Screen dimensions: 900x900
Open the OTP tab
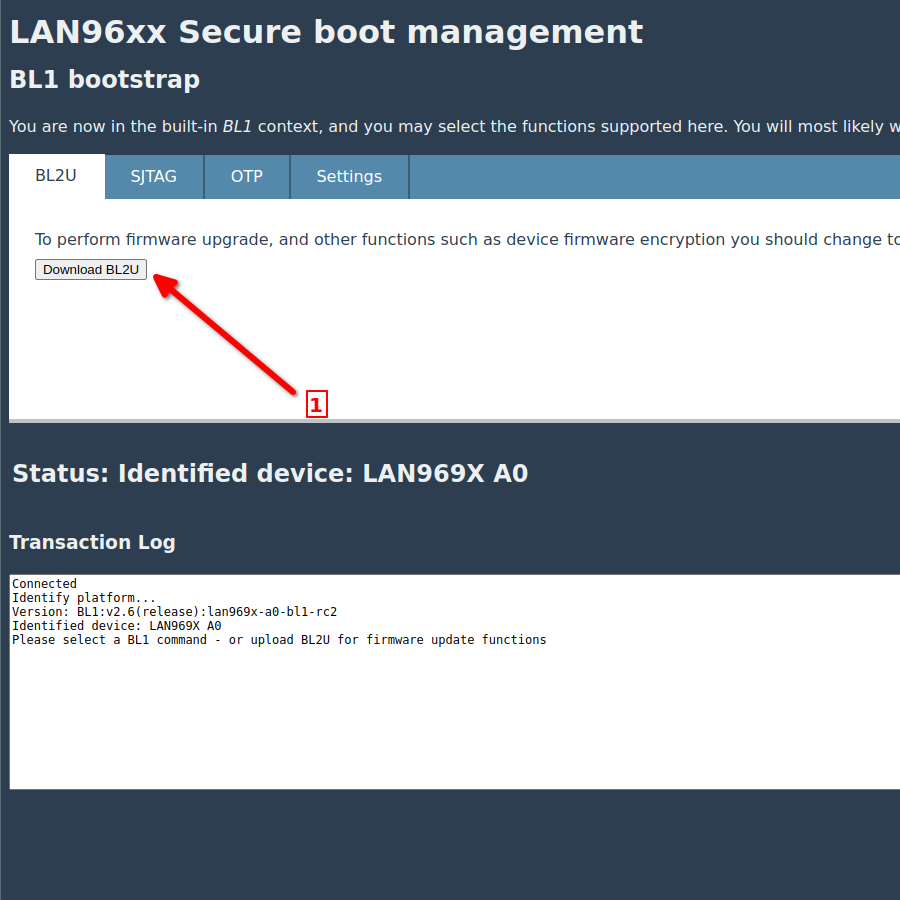(247, 176)
